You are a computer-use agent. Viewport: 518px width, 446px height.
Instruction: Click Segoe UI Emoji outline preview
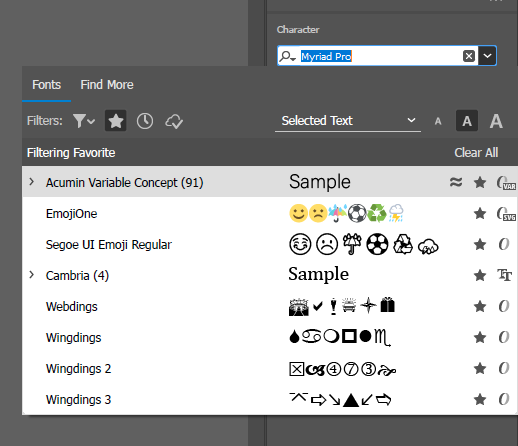pyautogui.click(x=364, y=244)
